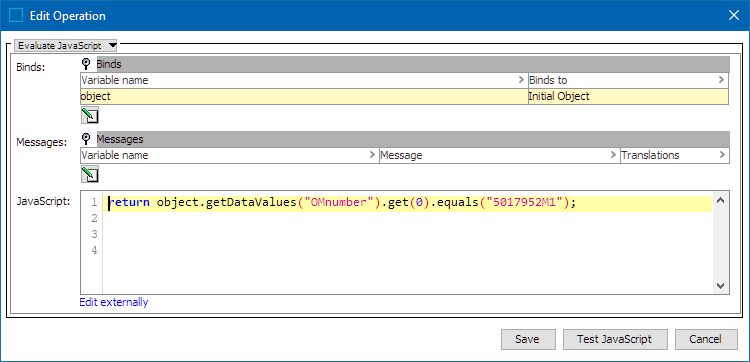Expand the Messages Variable name column arrow
This screenshot has height=362, width=750.
click(373, 155)
